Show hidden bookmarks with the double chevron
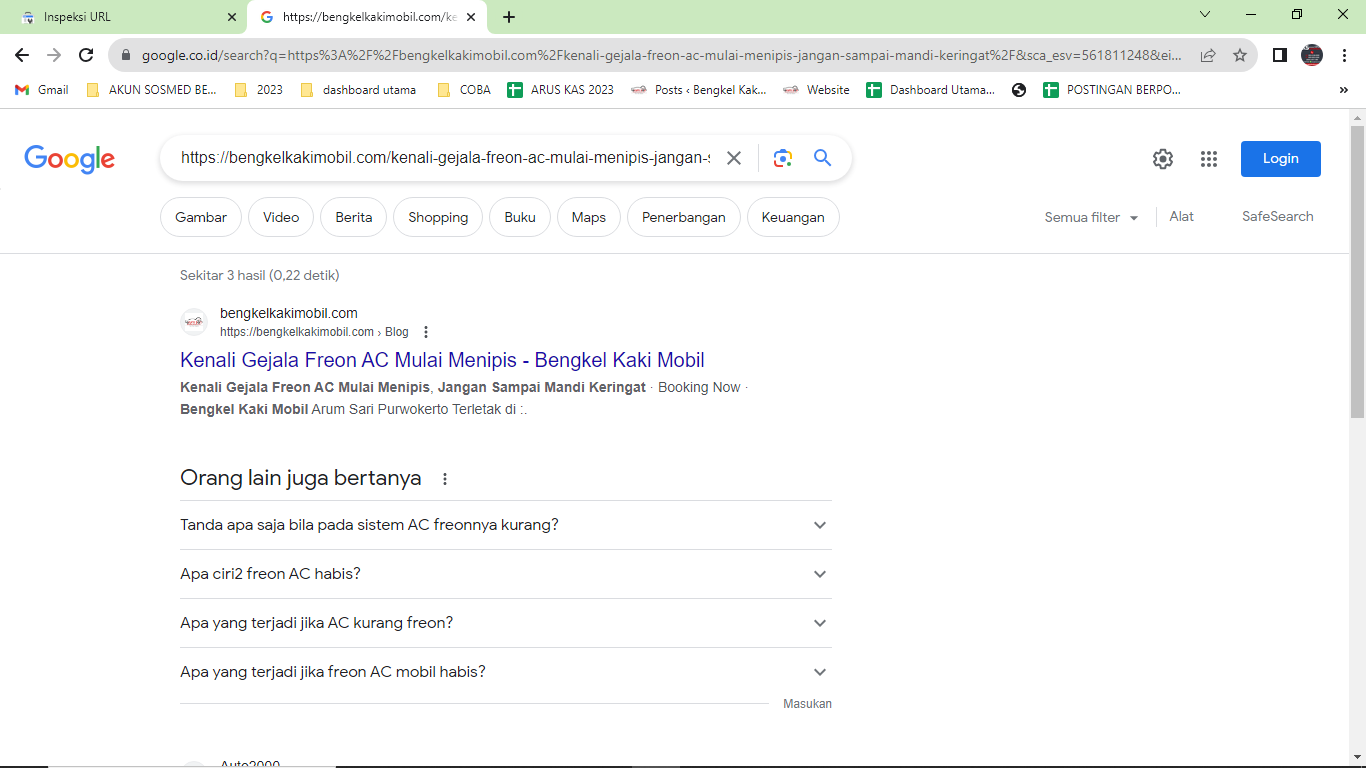 point(1343,90)
